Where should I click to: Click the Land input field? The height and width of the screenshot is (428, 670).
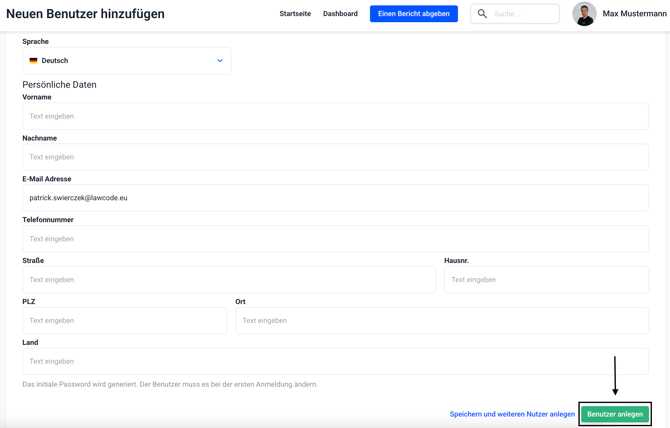pos(335,362)
